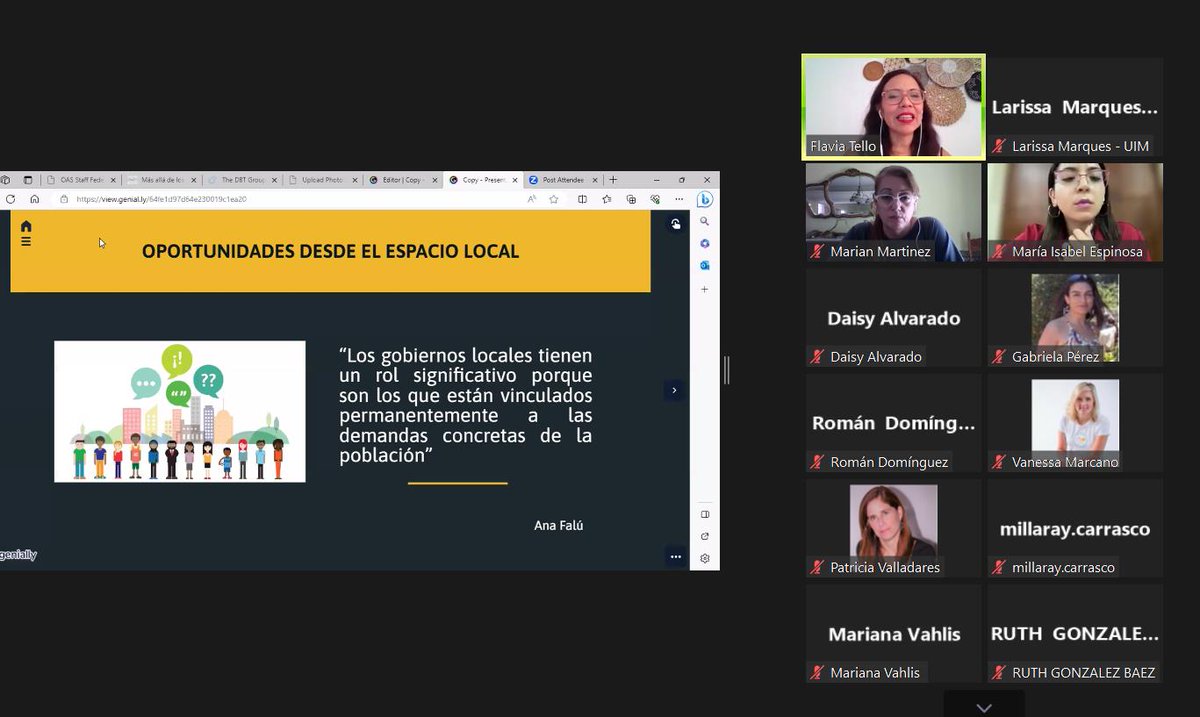This screenshot has height=717, width=1200.
Task: Add page to favorites with the star icon
Action: pos(552,199)
